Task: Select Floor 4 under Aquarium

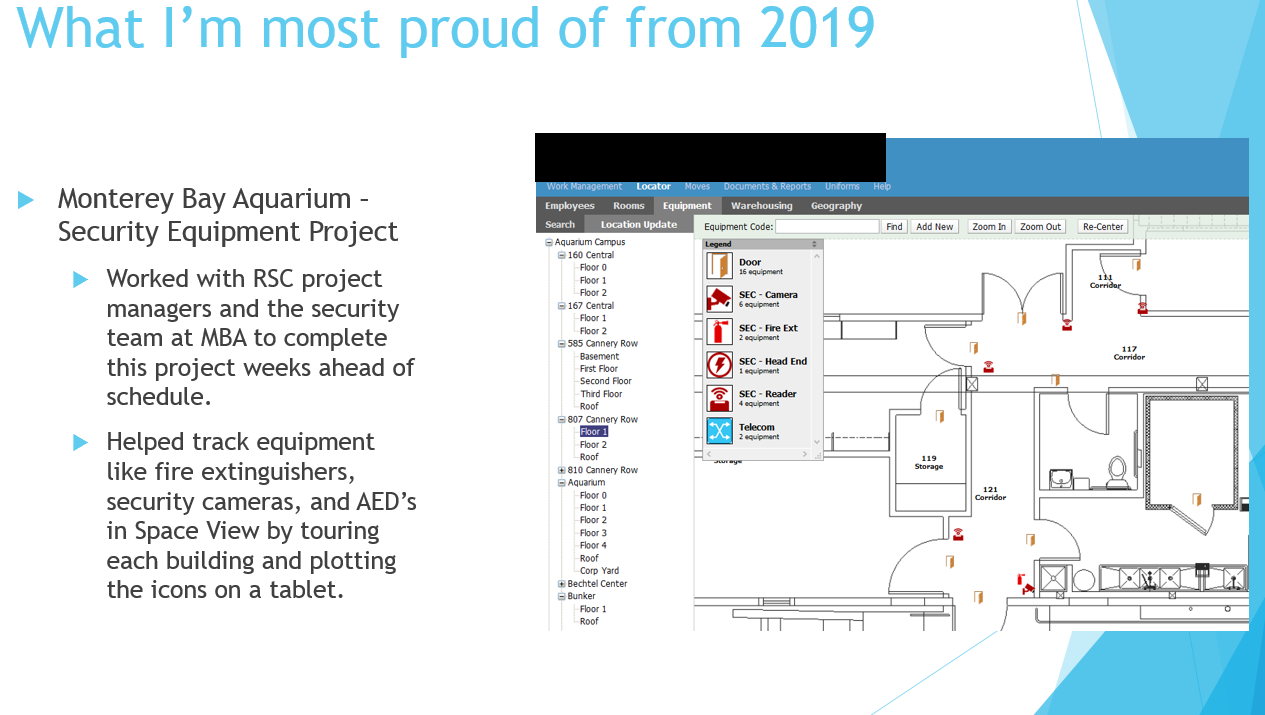Action: pos(594,546)
